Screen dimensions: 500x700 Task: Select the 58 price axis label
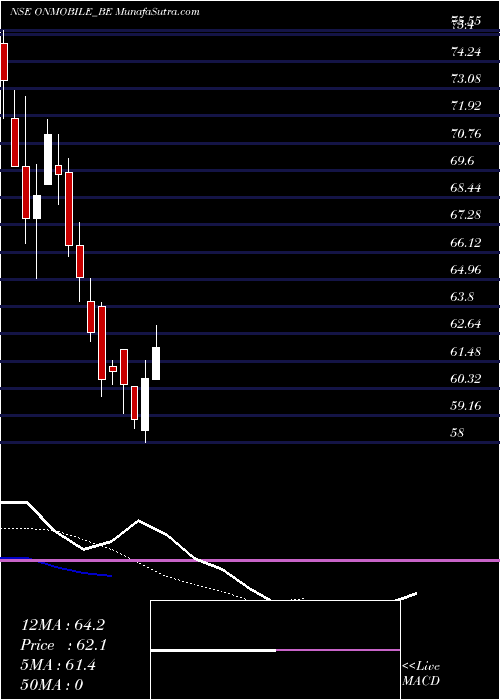coord(458,433)
